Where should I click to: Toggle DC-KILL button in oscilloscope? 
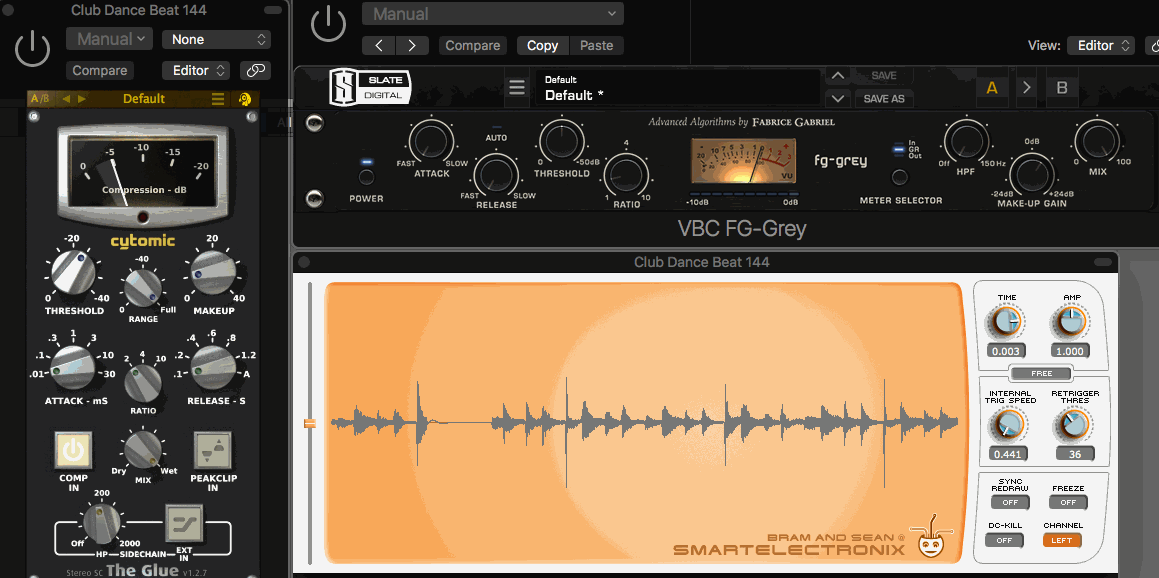tap(1004, 540)
